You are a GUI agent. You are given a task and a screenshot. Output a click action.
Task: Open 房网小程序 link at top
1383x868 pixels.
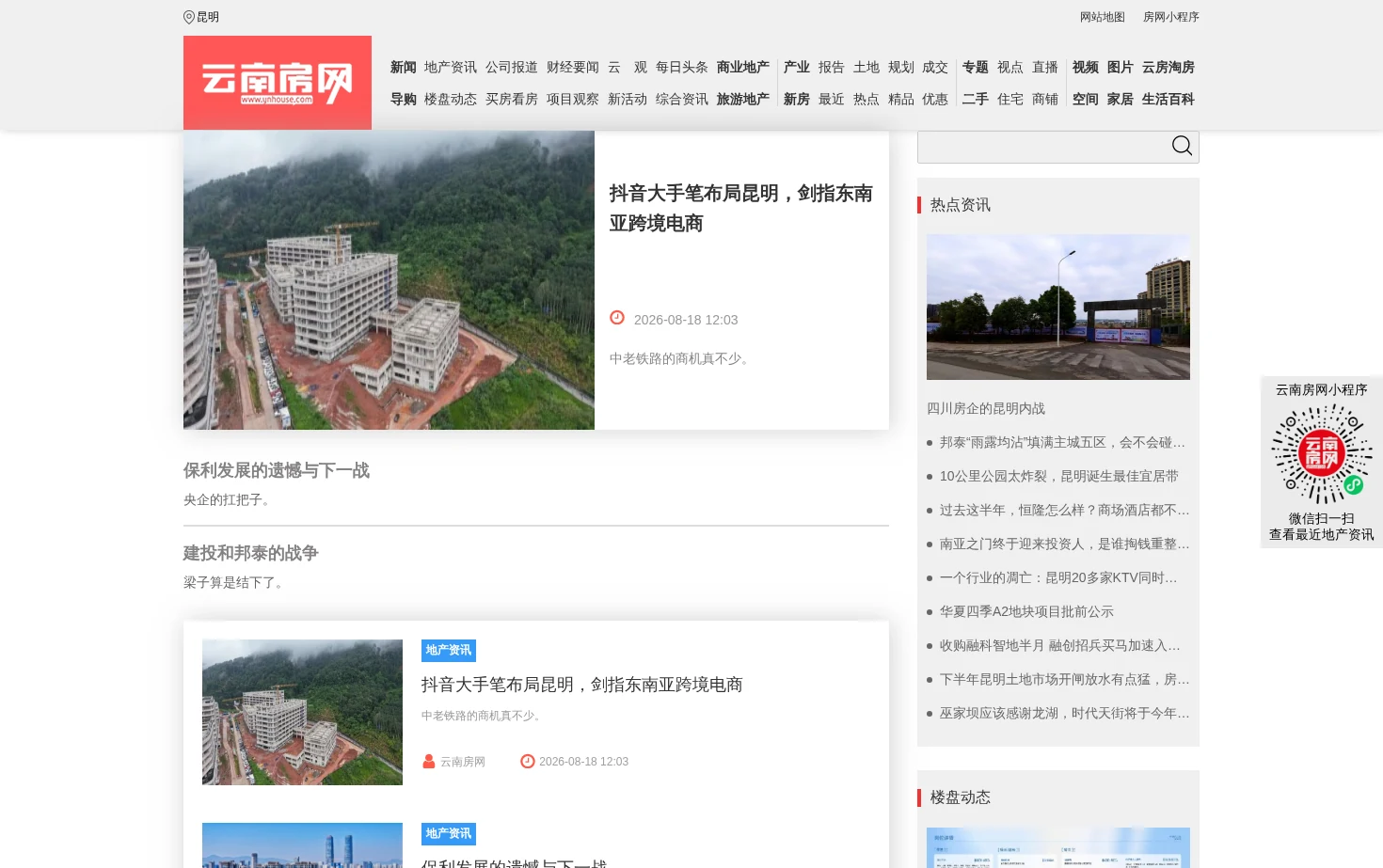(1171, 17)
